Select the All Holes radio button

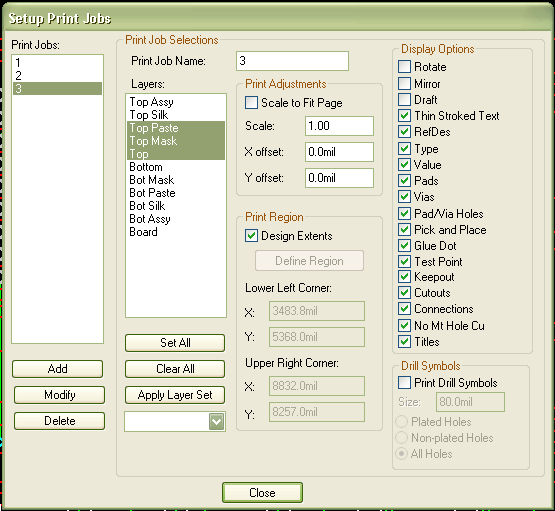coord(401,454)
